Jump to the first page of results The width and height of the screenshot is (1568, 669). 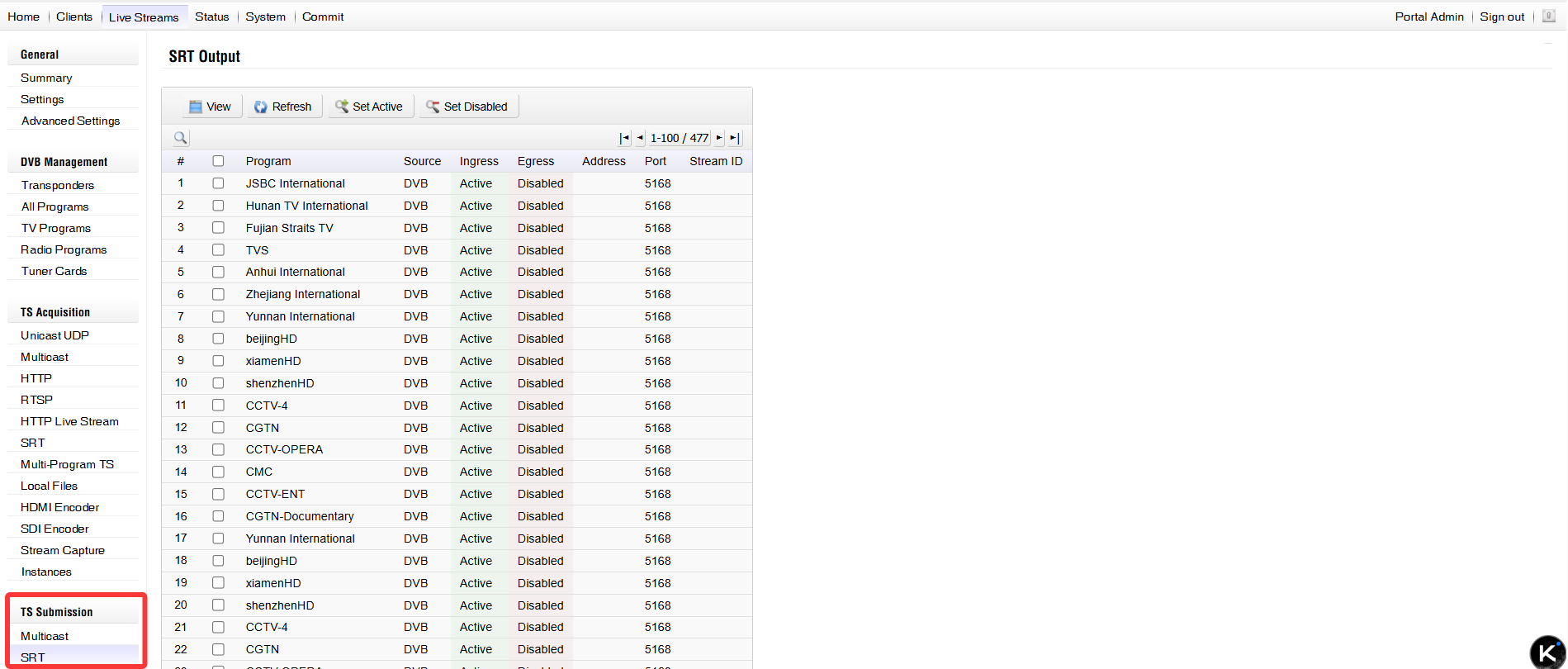pos(624,138)
